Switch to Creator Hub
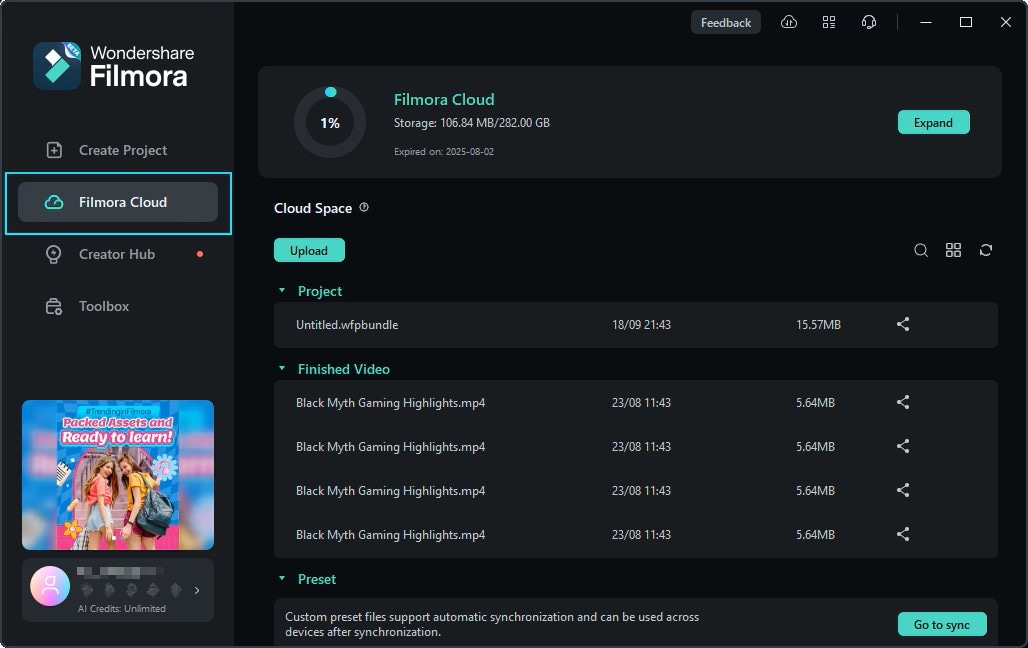This screenshot has width=1028, height=648. point(116,254)
